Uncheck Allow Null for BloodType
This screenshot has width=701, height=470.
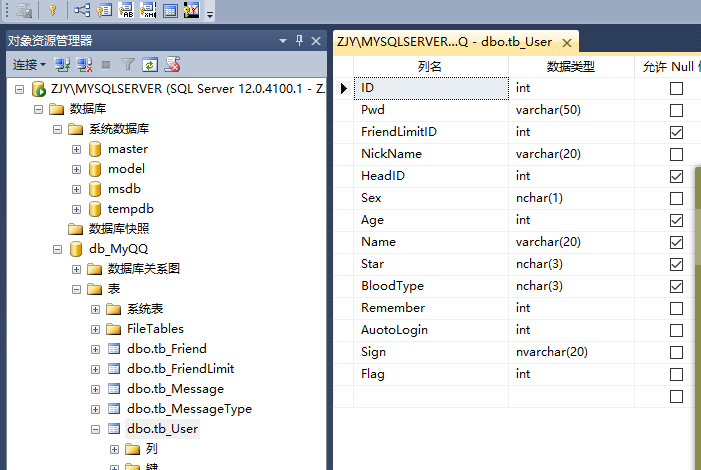coord(676,286)
